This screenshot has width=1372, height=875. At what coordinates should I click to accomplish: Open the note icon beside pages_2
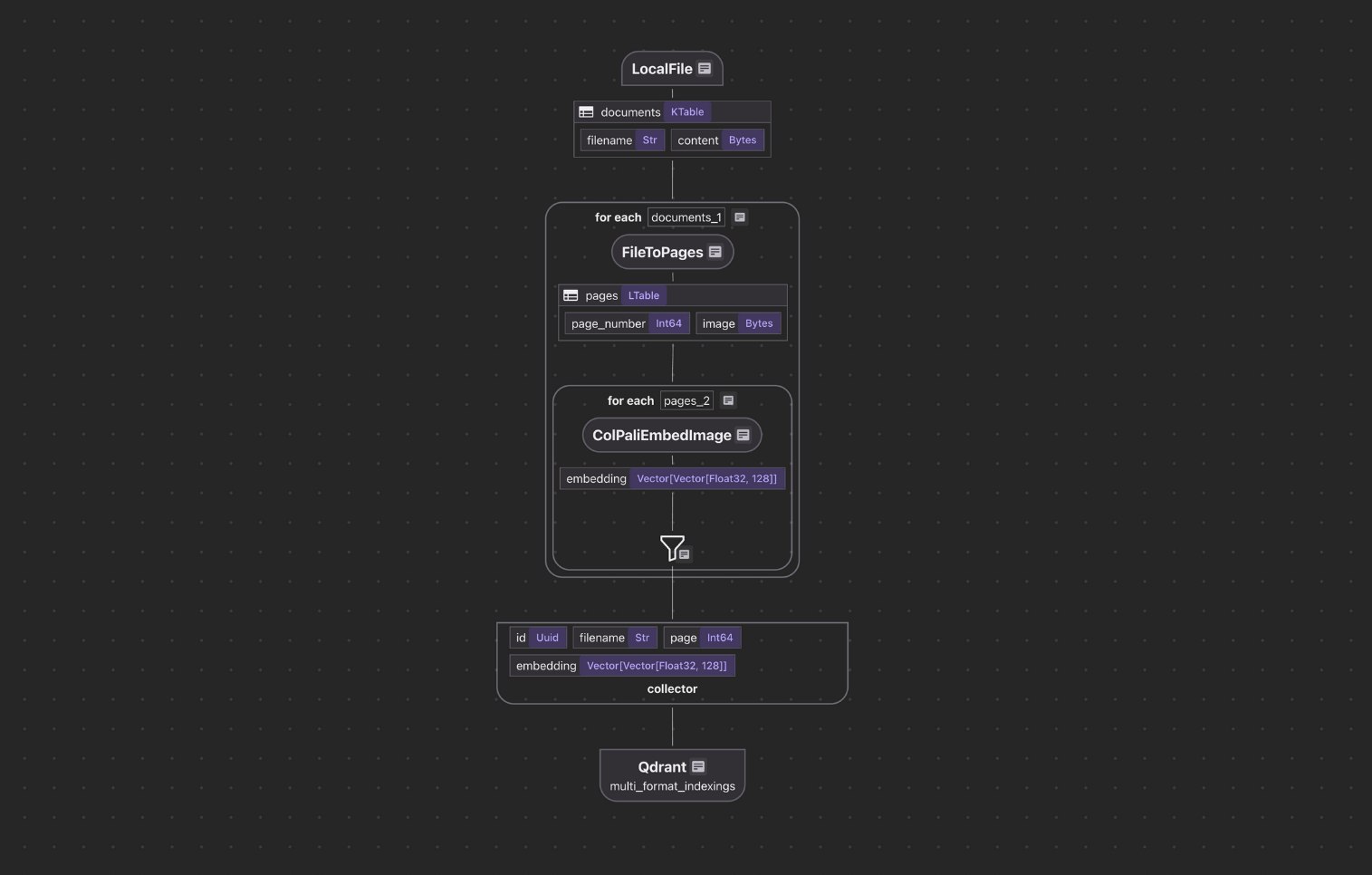[x=728, y=400]
